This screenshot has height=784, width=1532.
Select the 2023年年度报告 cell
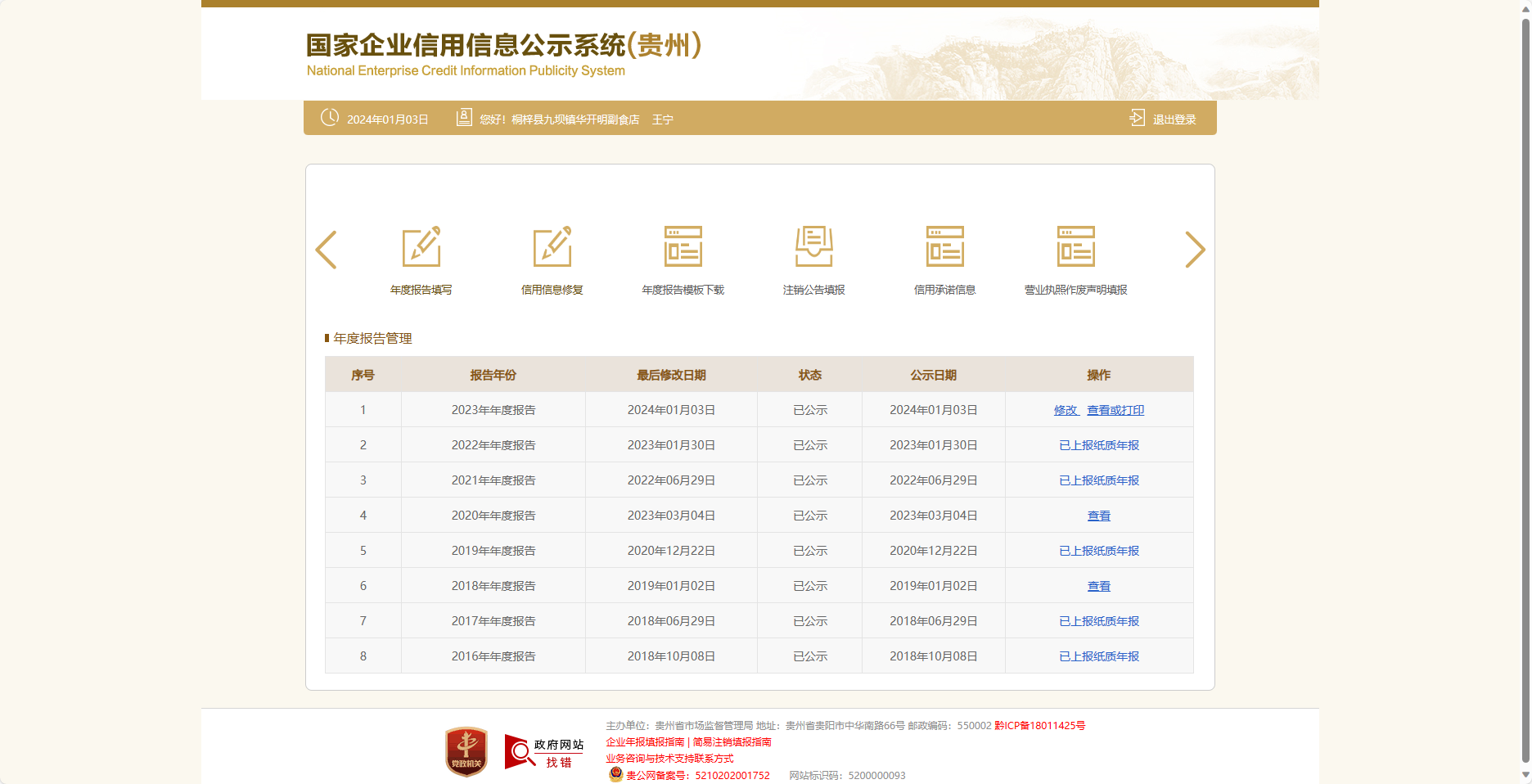[x=493, y=410]
